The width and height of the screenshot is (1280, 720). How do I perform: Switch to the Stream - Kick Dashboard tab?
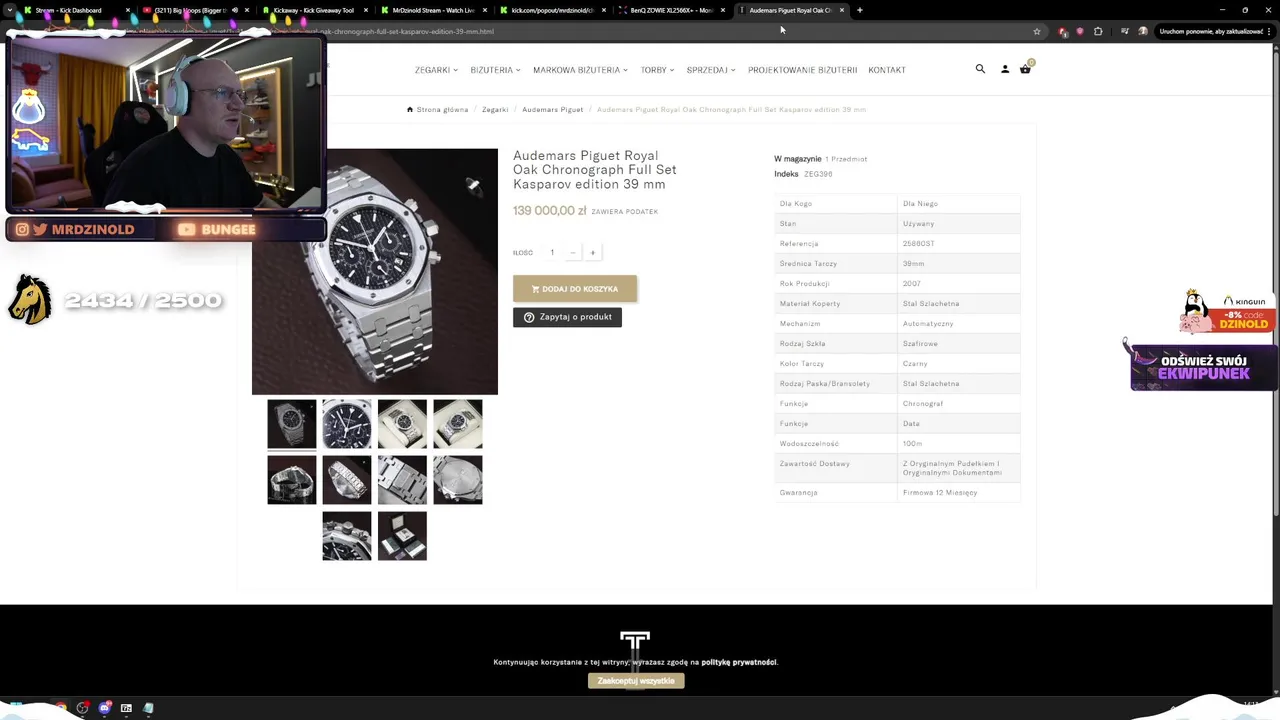(75, 10)
